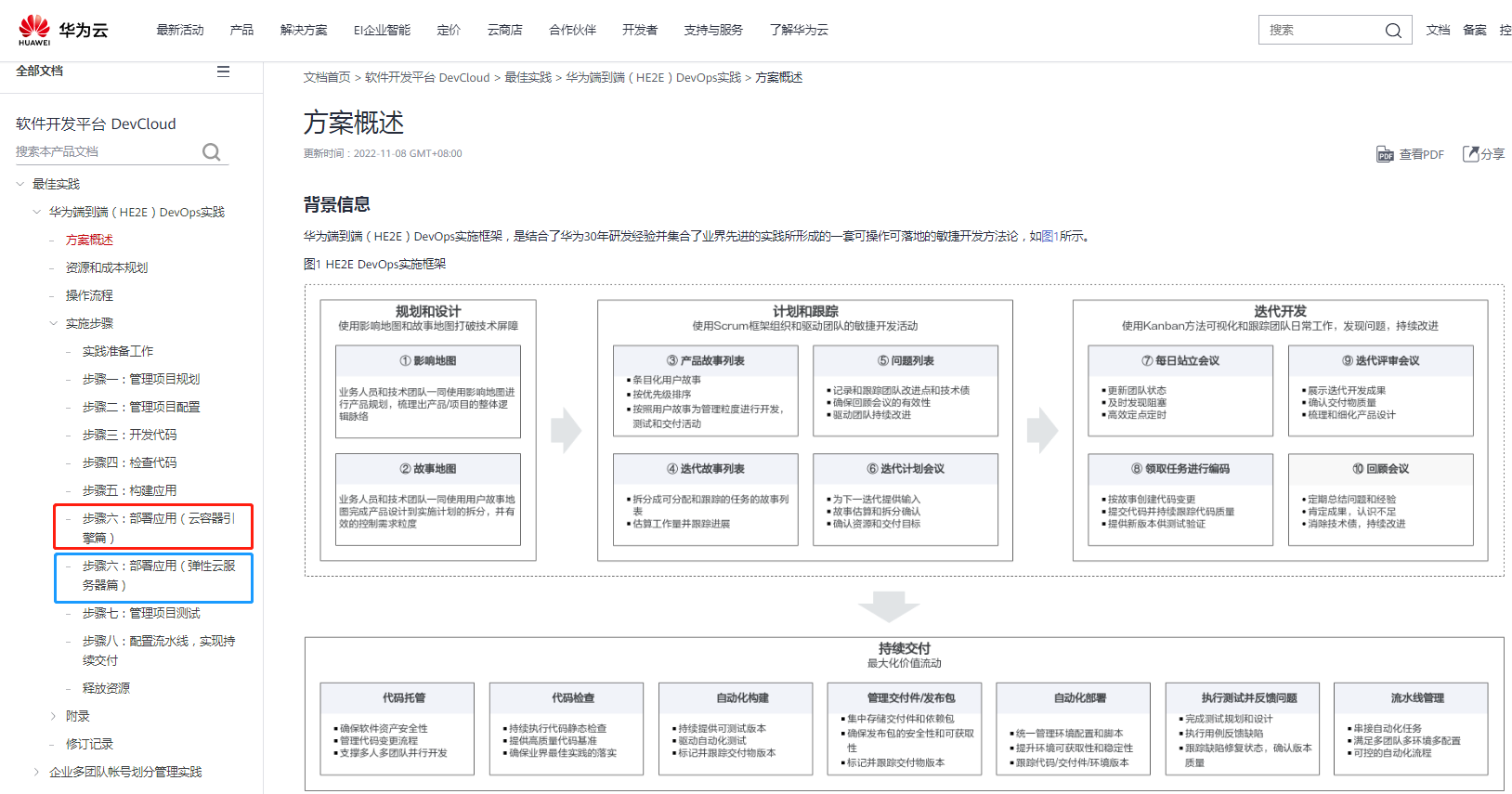Open the 合作伙伴 menu
This screenshot has height=794, width=1512.
(x=572, y=30)
